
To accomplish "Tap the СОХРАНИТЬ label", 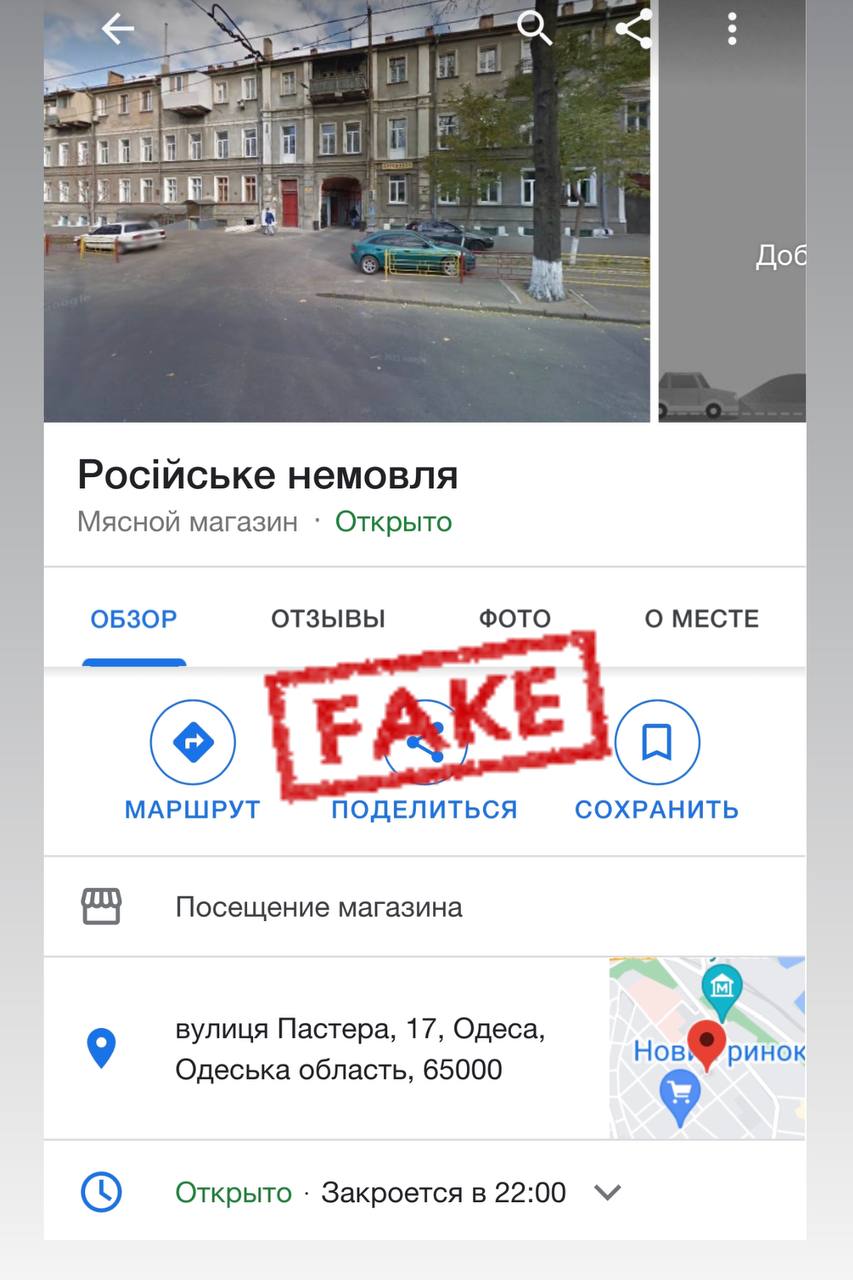I will click(657, 809).
